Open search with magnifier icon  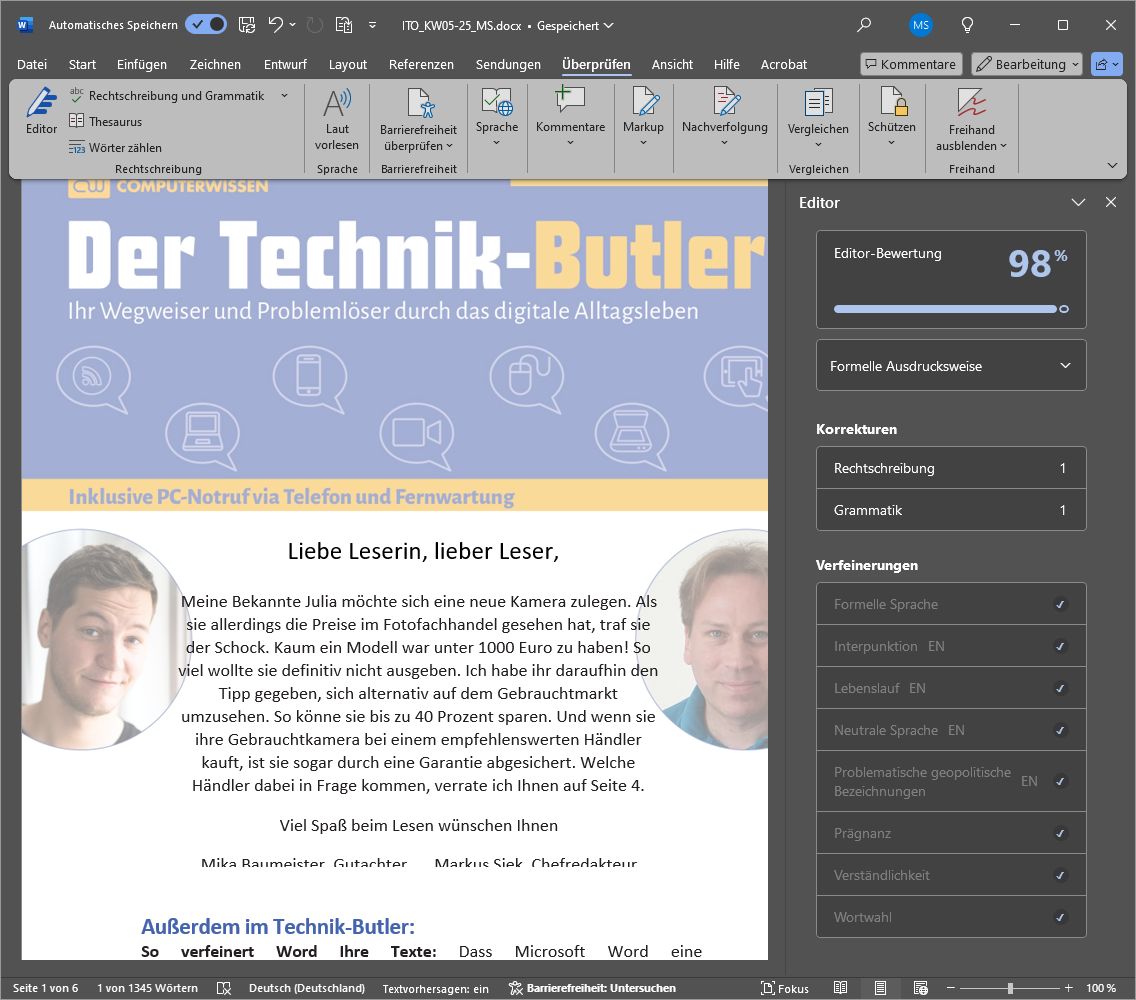[864, 25]
